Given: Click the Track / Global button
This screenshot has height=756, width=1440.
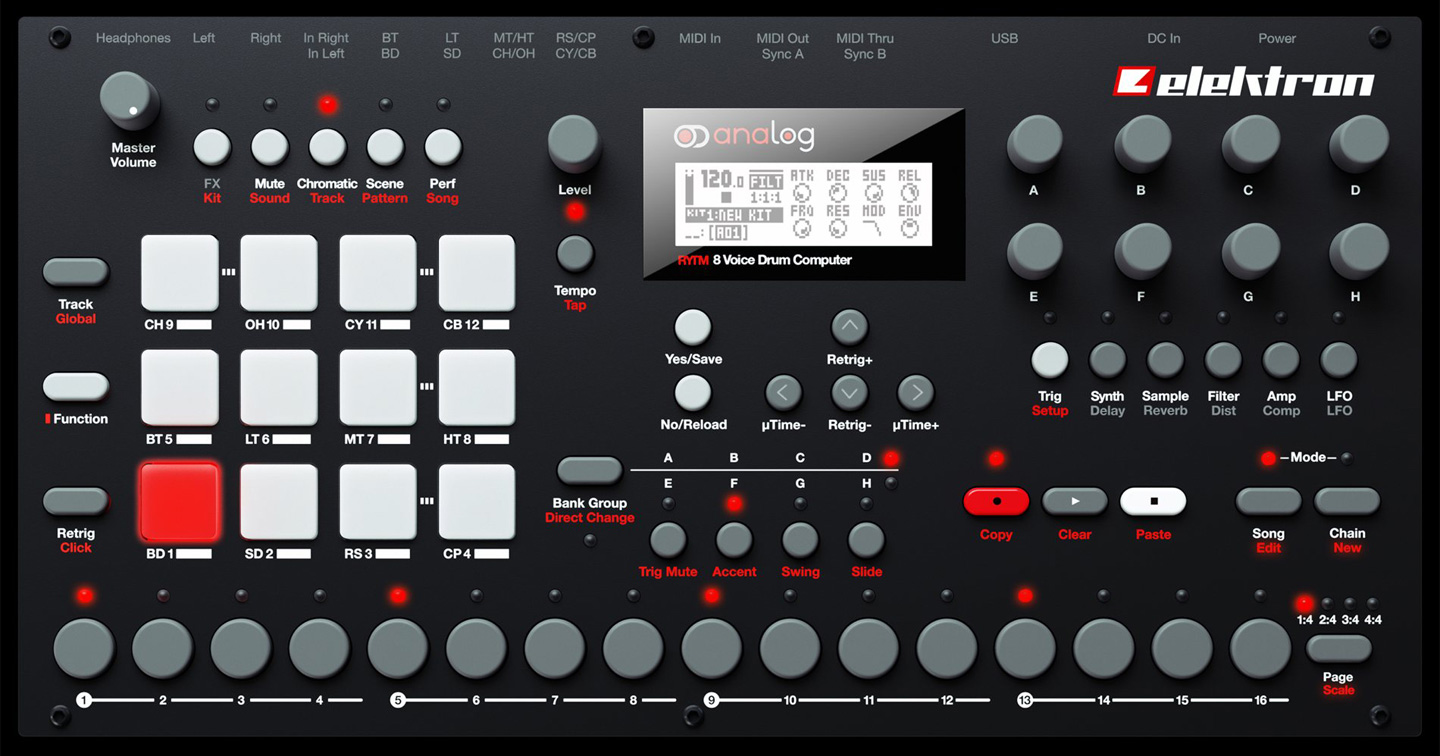Looking at the screenshot, I should 76,272.
